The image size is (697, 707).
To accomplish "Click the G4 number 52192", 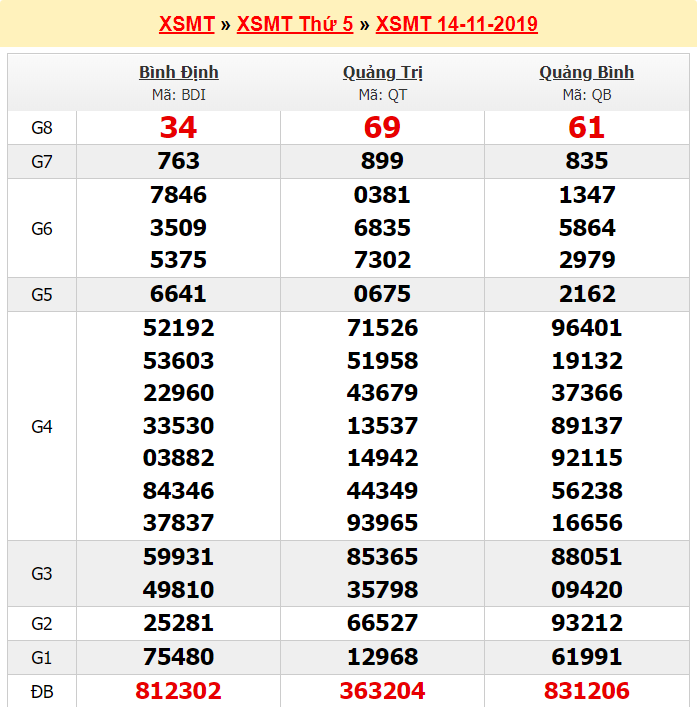I will 179,328.
